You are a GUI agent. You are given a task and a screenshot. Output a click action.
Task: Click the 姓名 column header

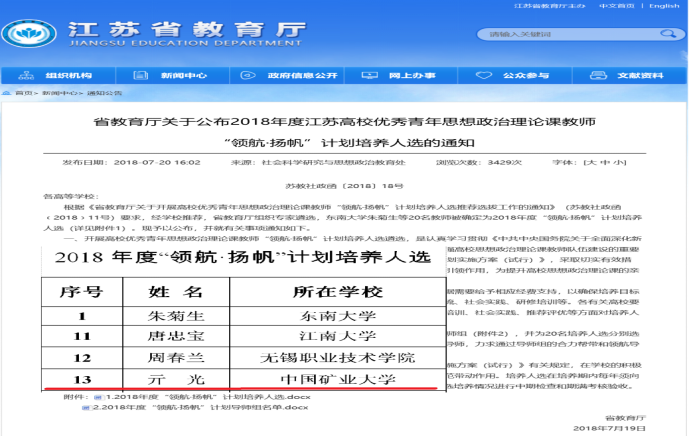point(176,292)
